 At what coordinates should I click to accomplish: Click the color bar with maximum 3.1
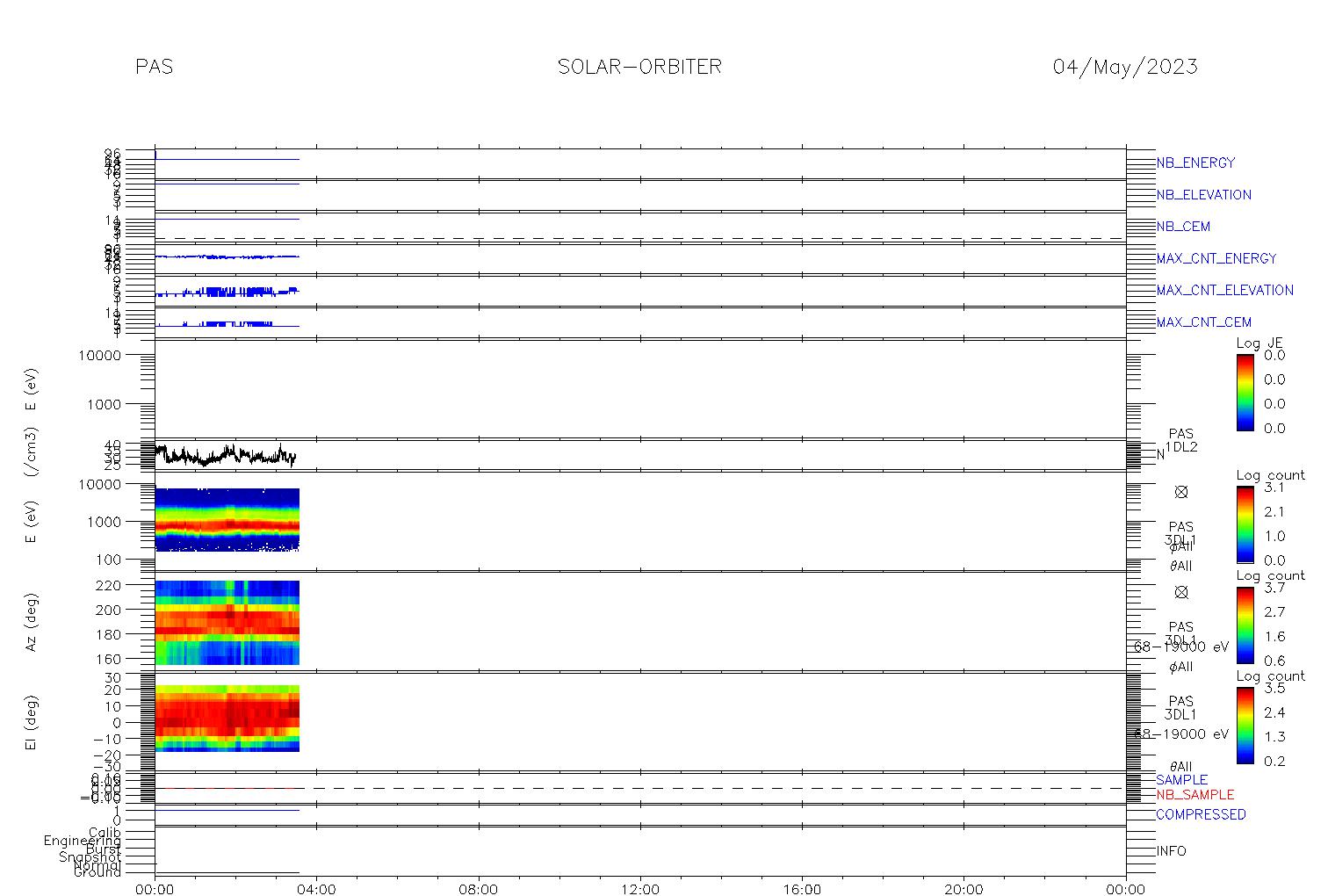pos(1245,524)
